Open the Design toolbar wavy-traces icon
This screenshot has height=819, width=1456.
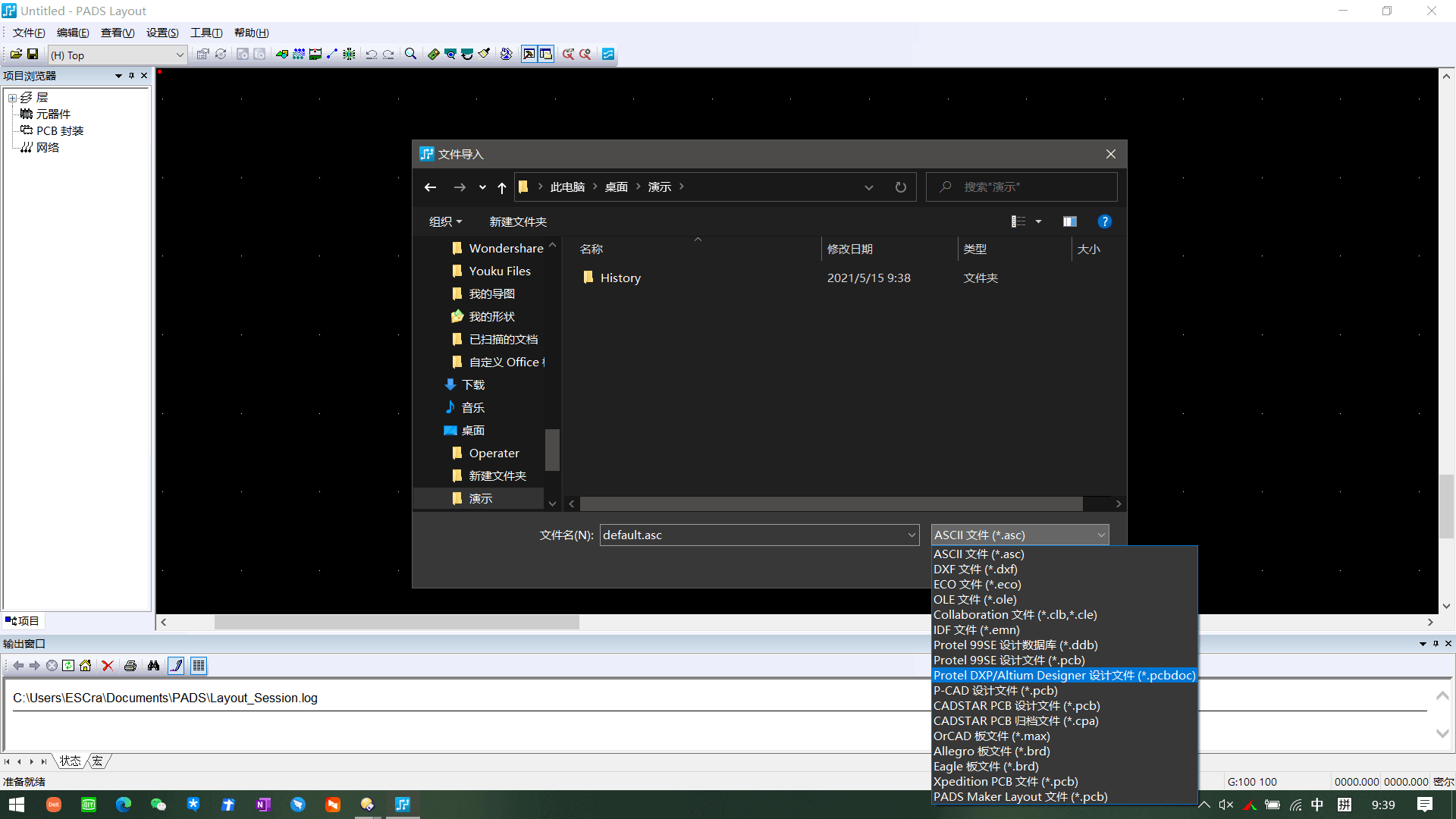pos(299,54)
